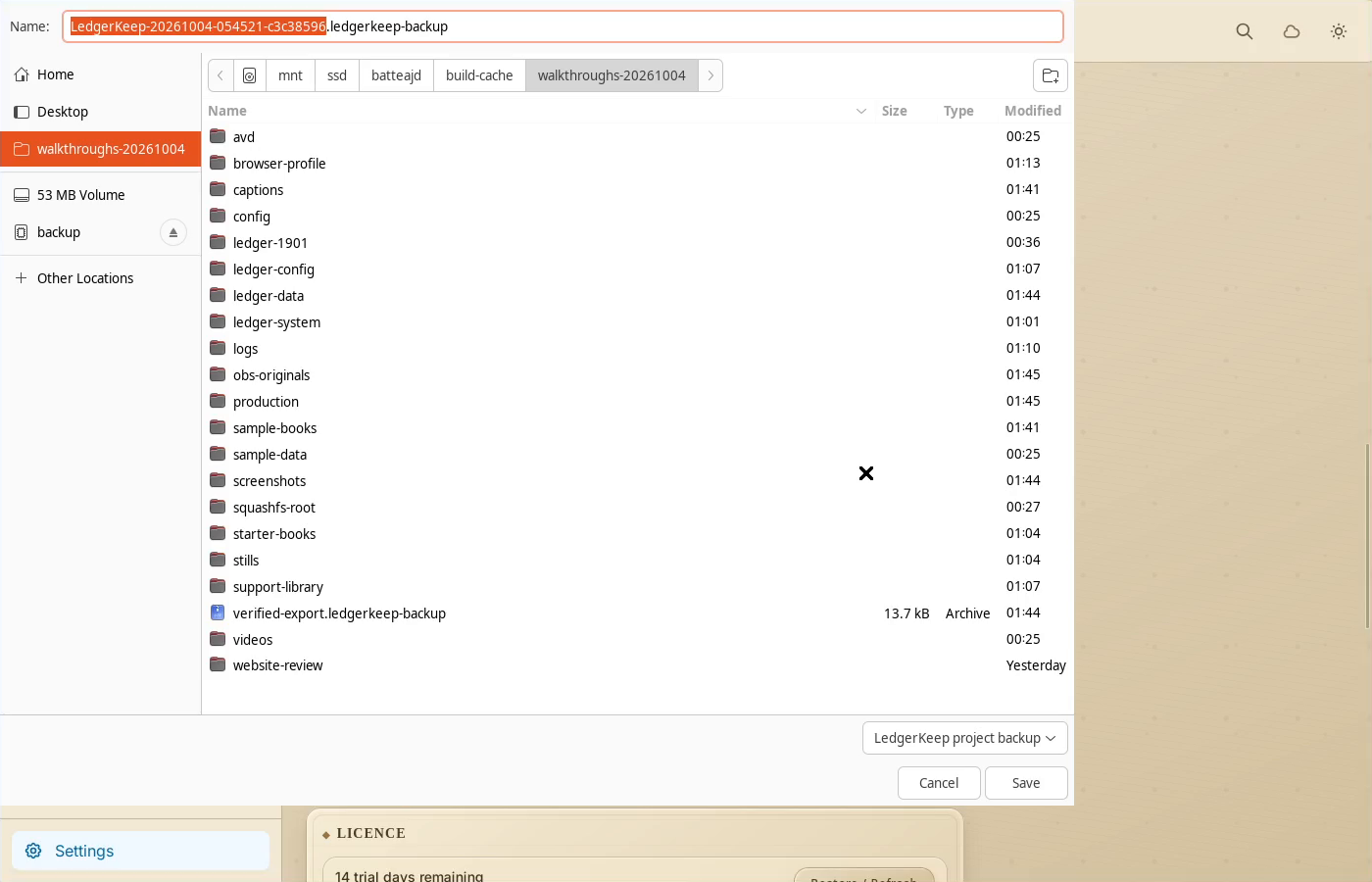The image size is (1372, 882).
Task: Click the Save button
Action: tap(1026, 783)
